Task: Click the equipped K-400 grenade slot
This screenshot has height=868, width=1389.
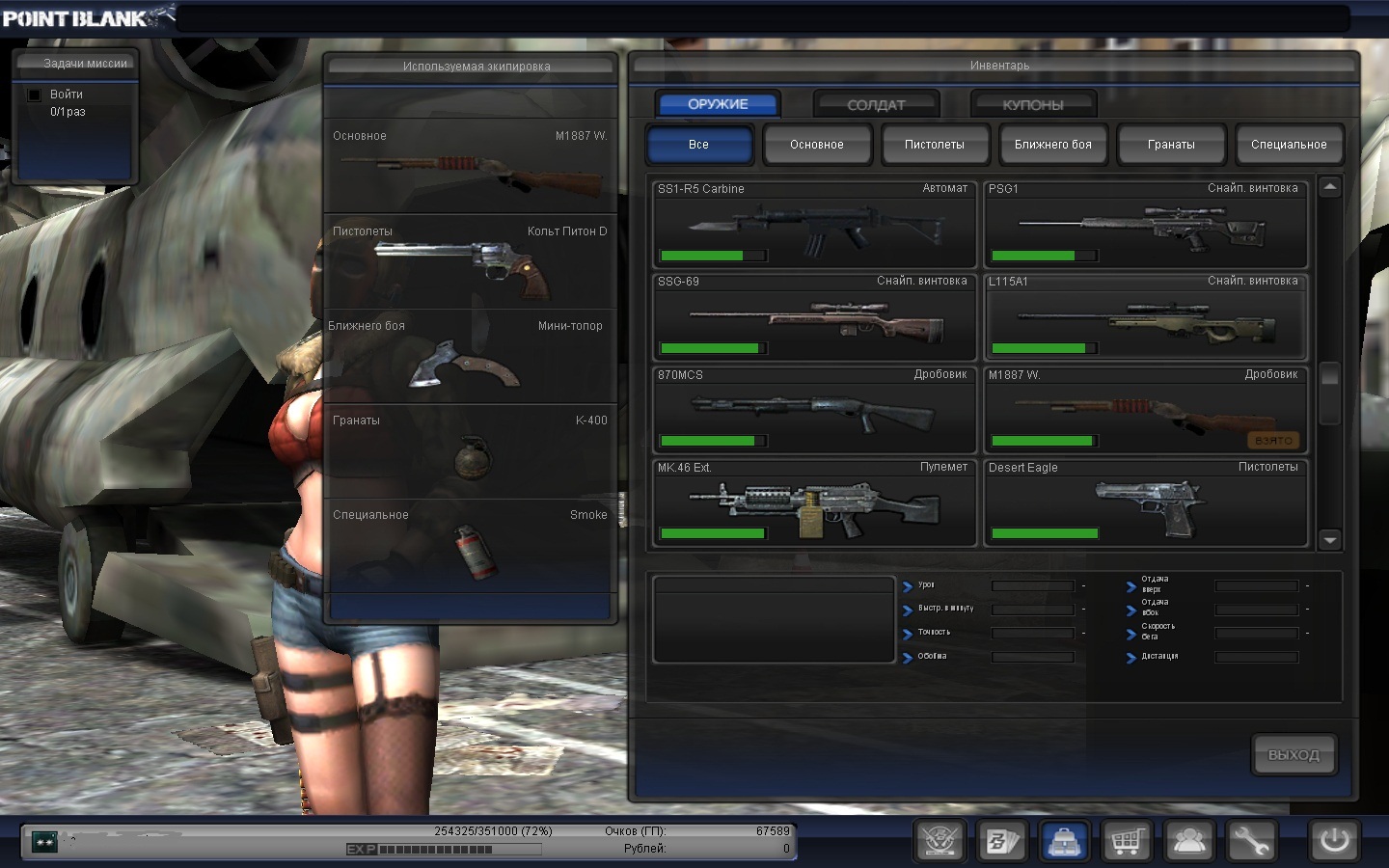Action: point(470,450)
